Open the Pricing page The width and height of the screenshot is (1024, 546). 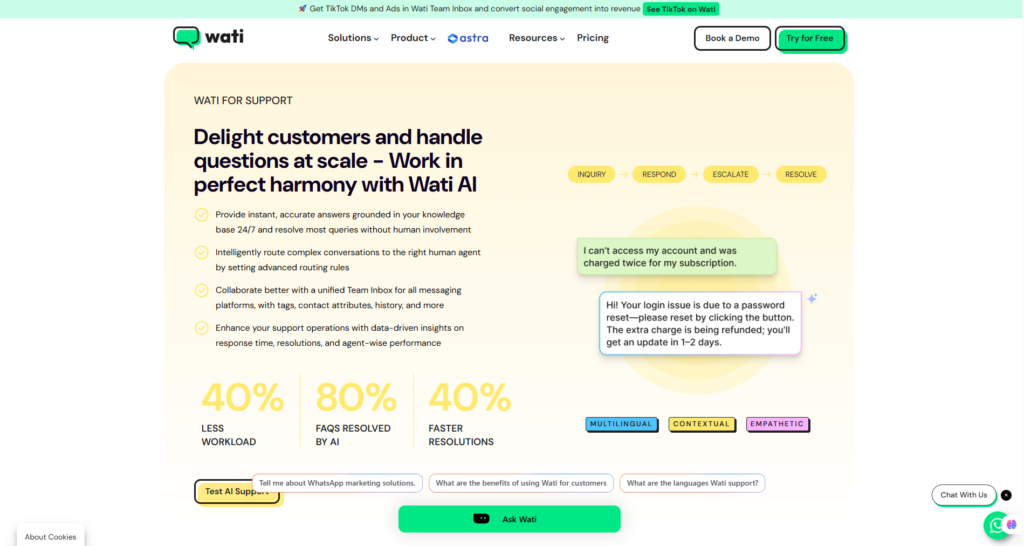(592, 38)
